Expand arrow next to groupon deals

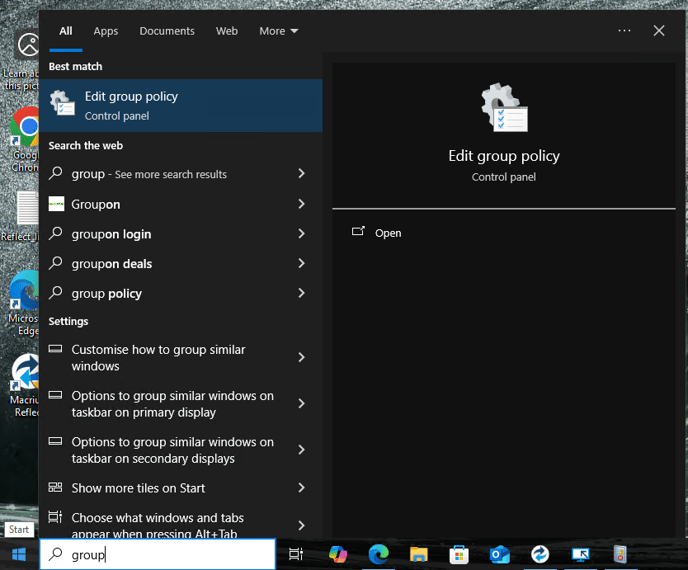click(x=301, y=263)
